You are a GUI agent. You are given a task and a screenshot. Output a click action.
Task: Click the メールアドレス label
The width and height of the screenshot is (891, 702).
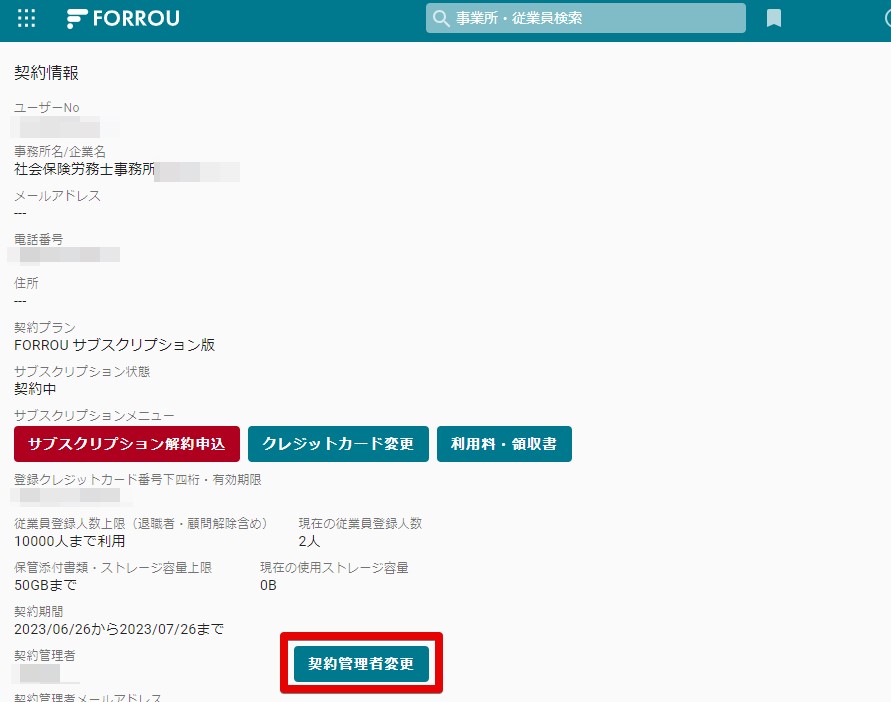[x=57, y=196]
